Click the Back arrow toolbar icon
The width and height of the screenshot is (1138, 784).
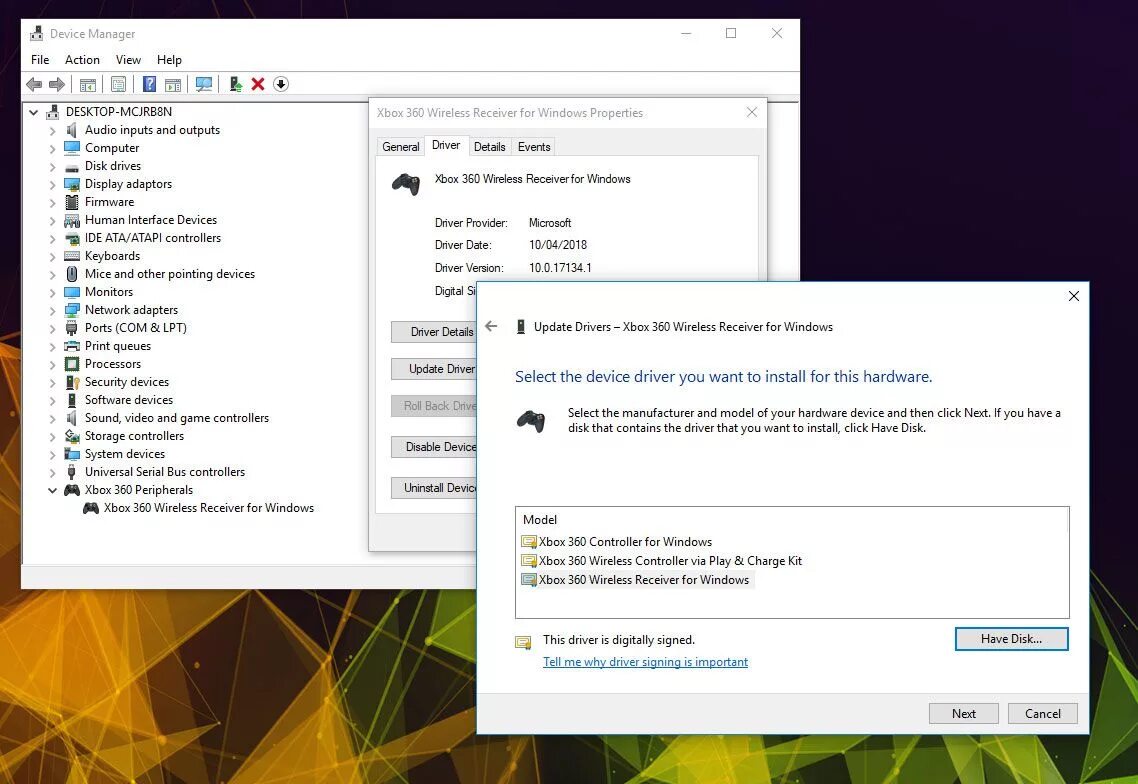[34, 84]
